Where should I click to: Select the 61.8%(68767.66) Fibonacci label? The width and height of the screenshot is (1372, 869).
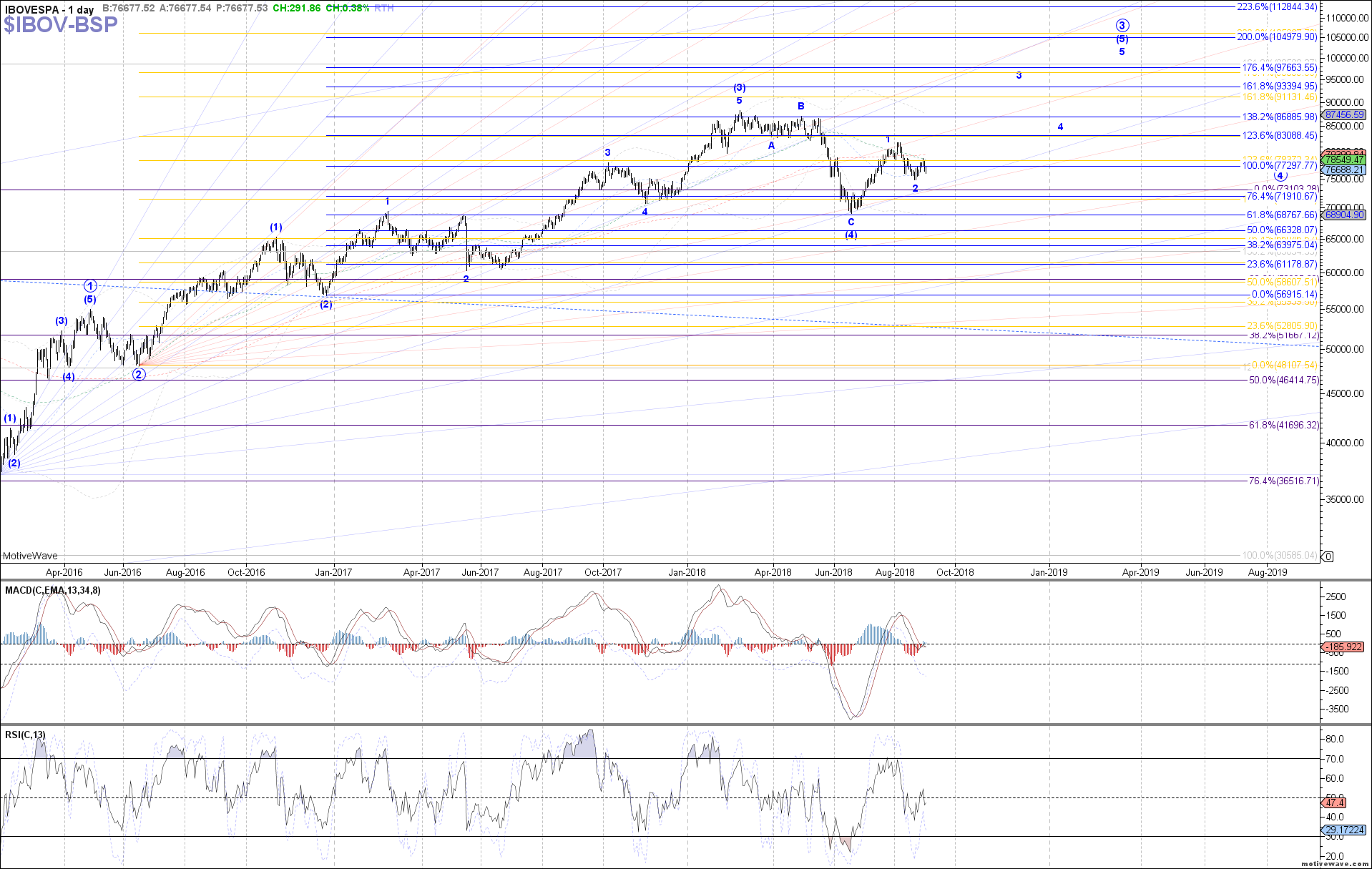tap(1282, 215)
